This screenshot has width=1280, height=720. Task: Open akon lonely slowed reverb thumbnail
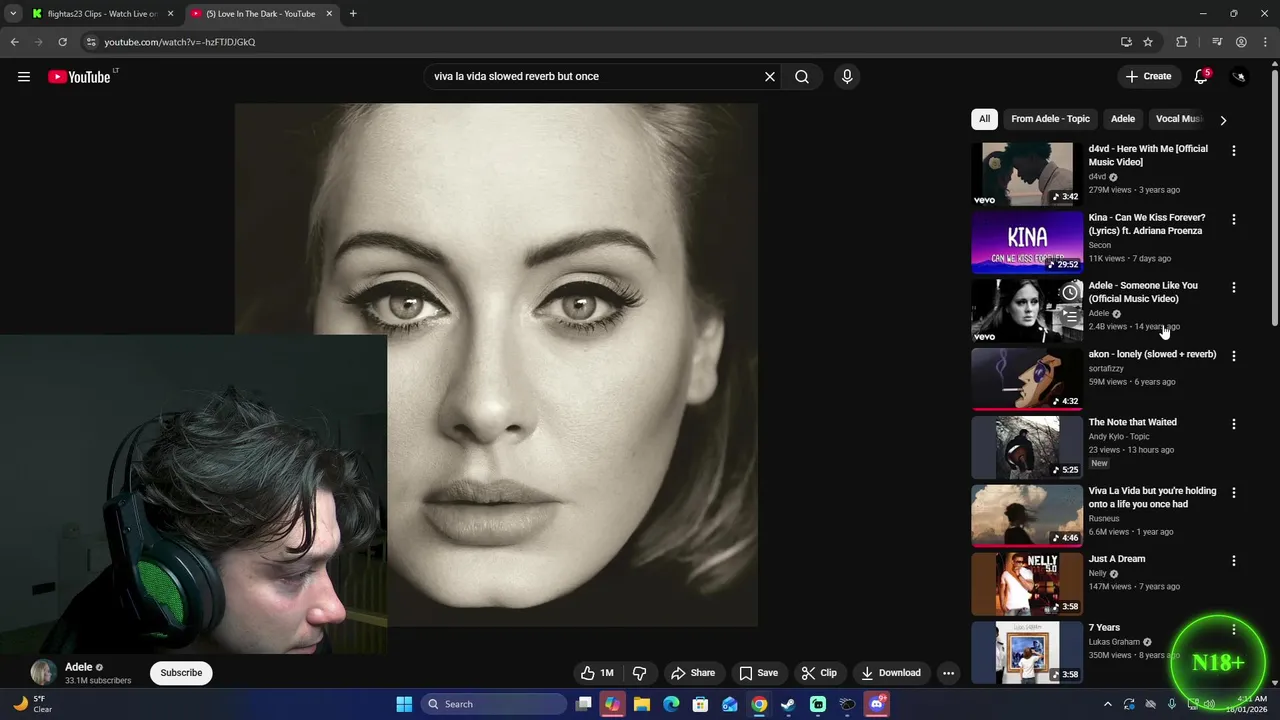tap(1027, 379)
